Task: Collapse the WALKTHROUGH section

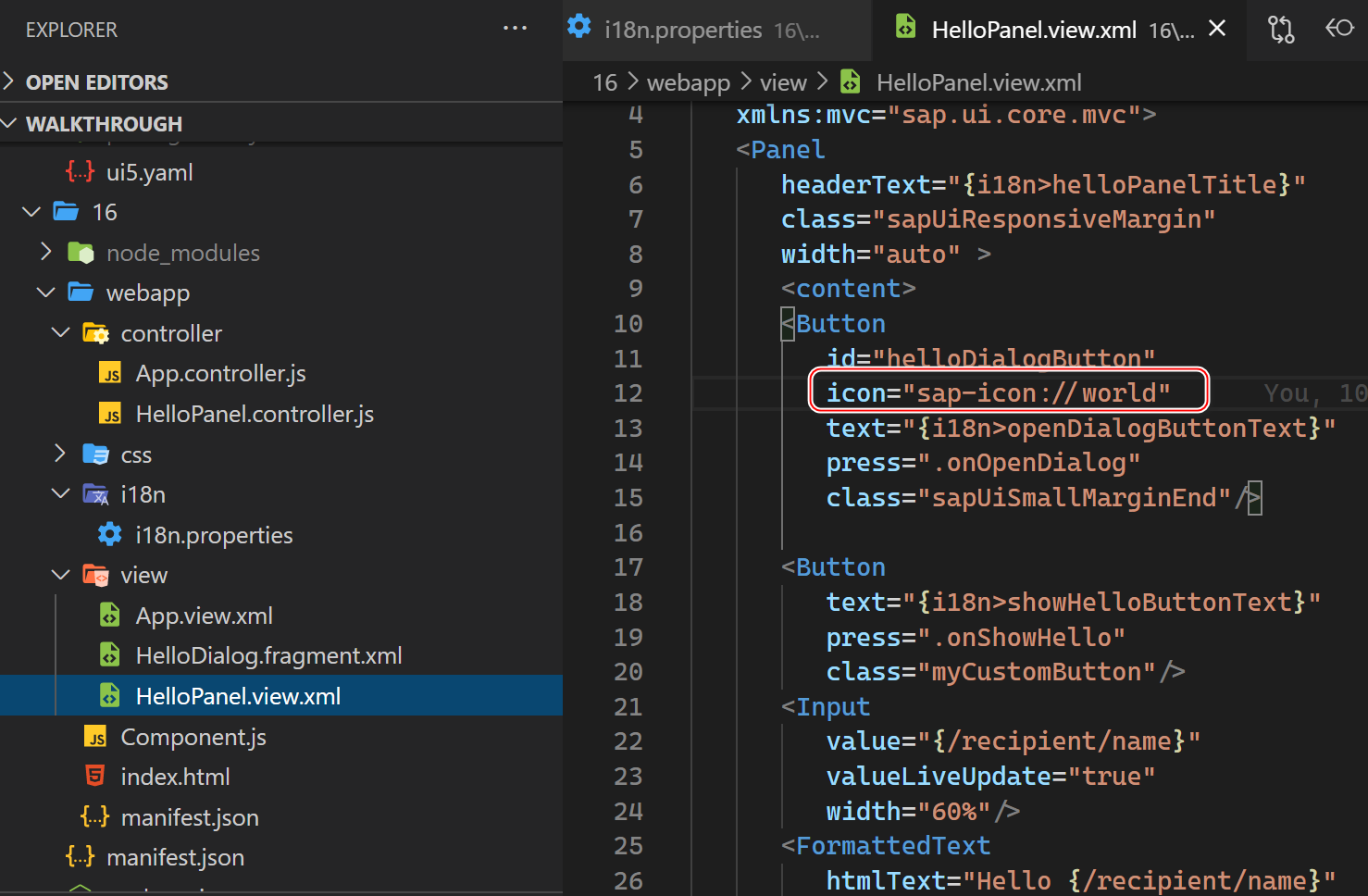Action: 10,123
